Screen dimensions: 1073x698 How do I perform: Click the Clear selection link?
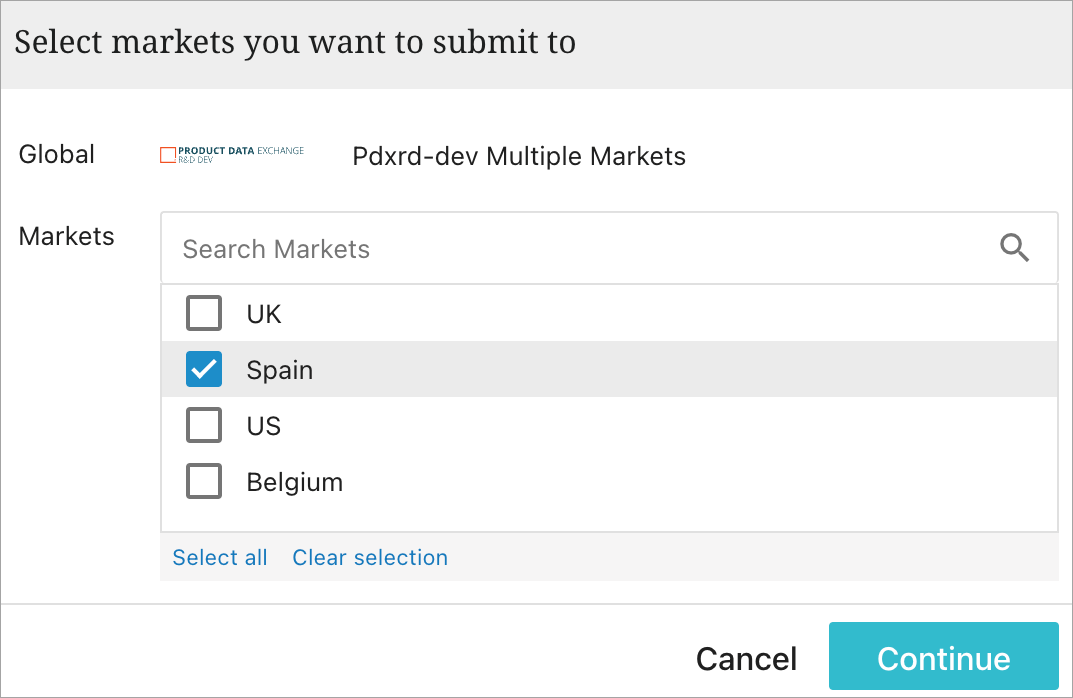tap(370, 557)
